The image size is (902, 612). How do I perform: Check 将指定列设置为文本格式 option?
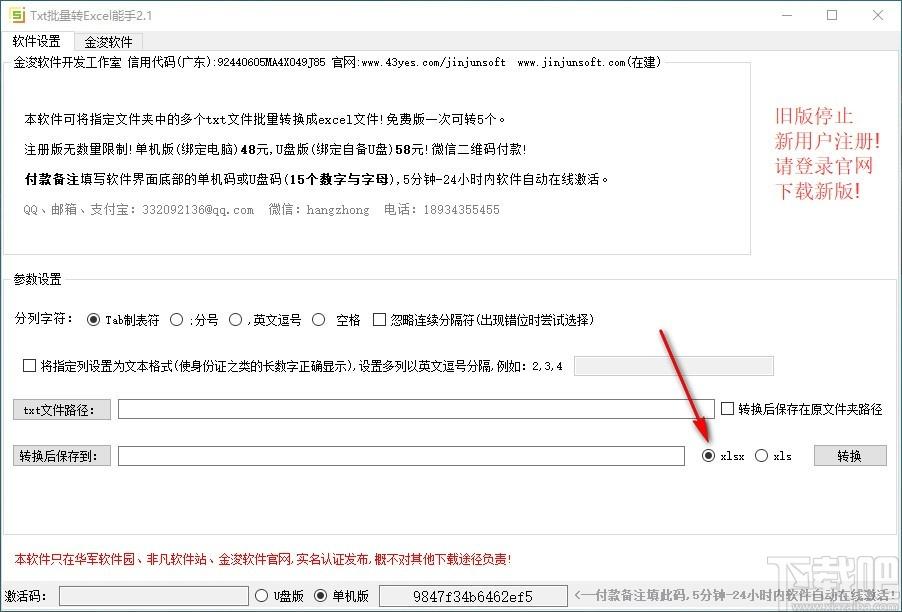click(292, 366)
